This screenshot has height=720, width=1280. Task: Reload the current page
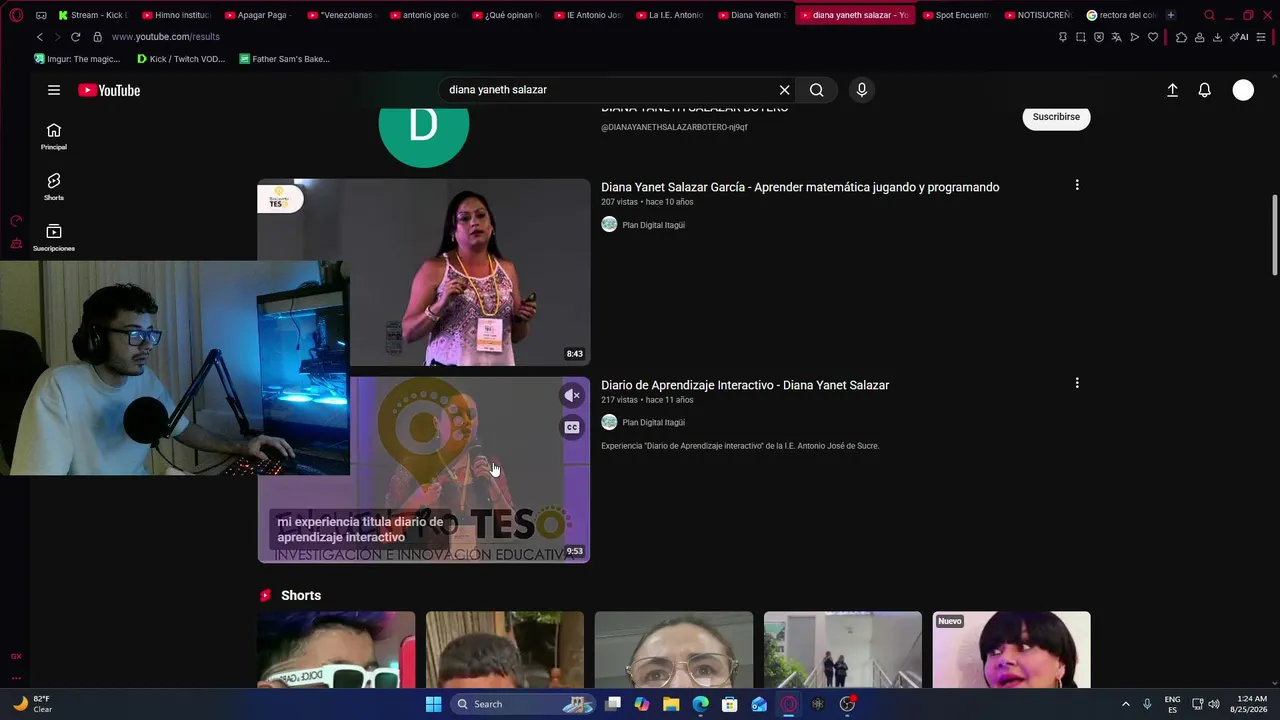[75, 37]
